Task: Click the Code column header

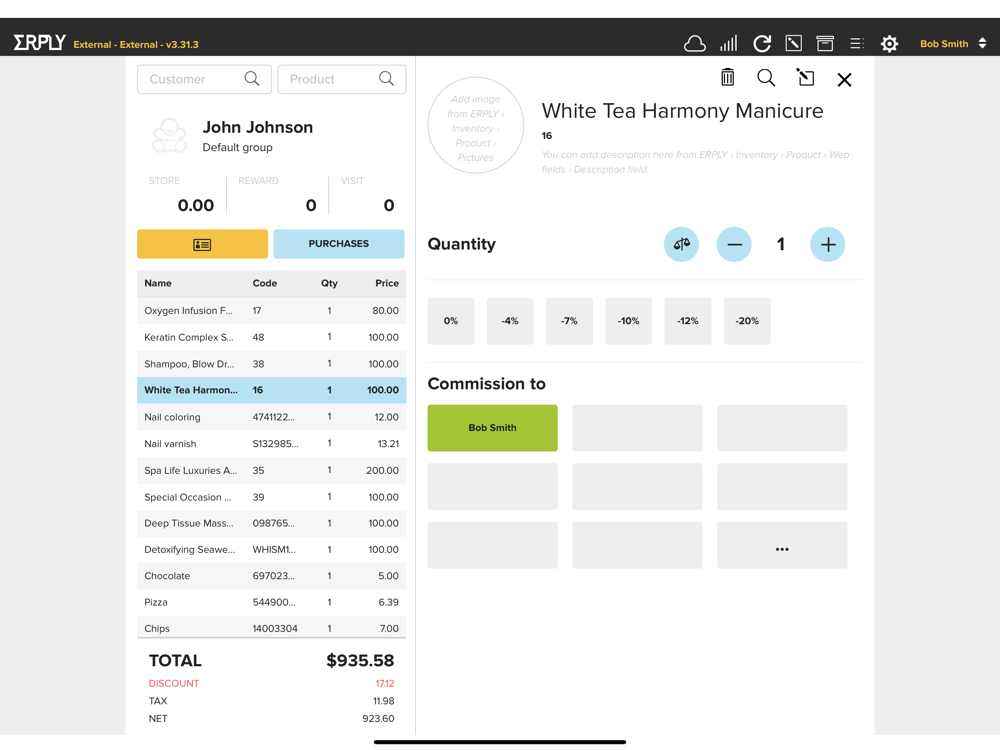Action: 265,283
